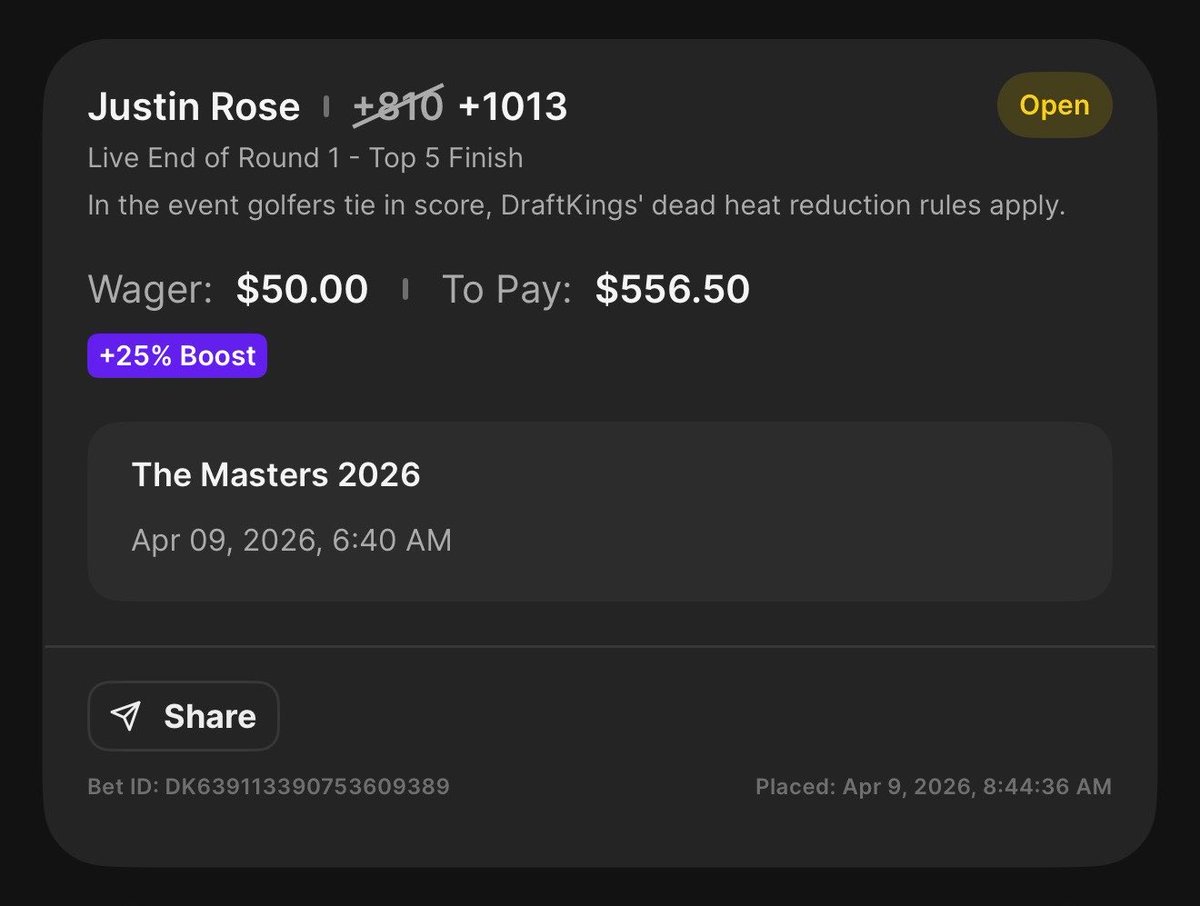This screenshot has width=1200, height=906.
Task: Click the crossed-out +810 original odds
Action: pyautogui.click(x=398, y=107)
